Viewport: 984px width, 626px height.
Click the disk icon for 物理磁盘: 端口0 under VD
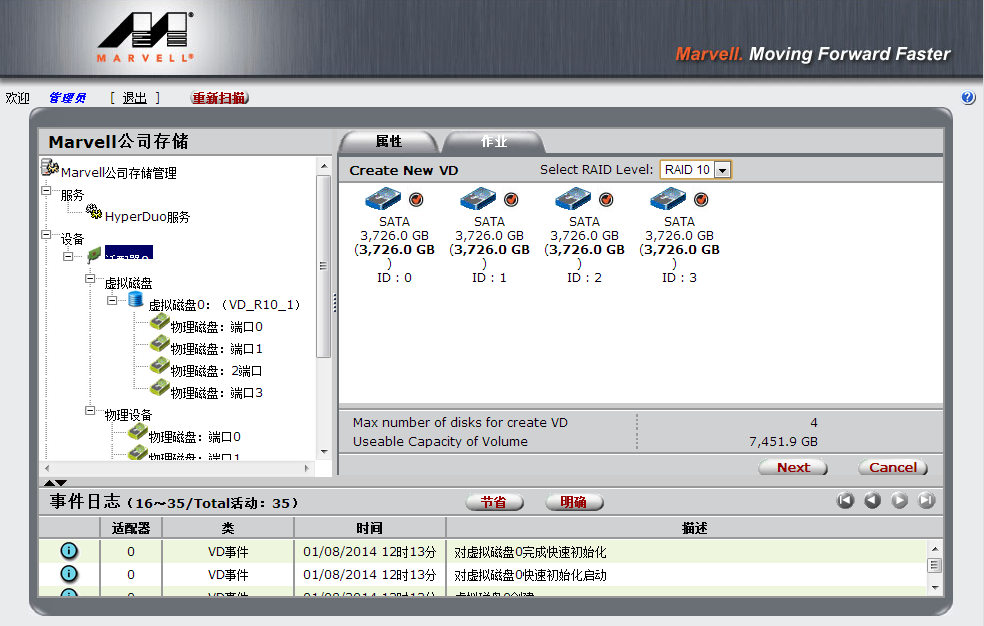[159, 322]
